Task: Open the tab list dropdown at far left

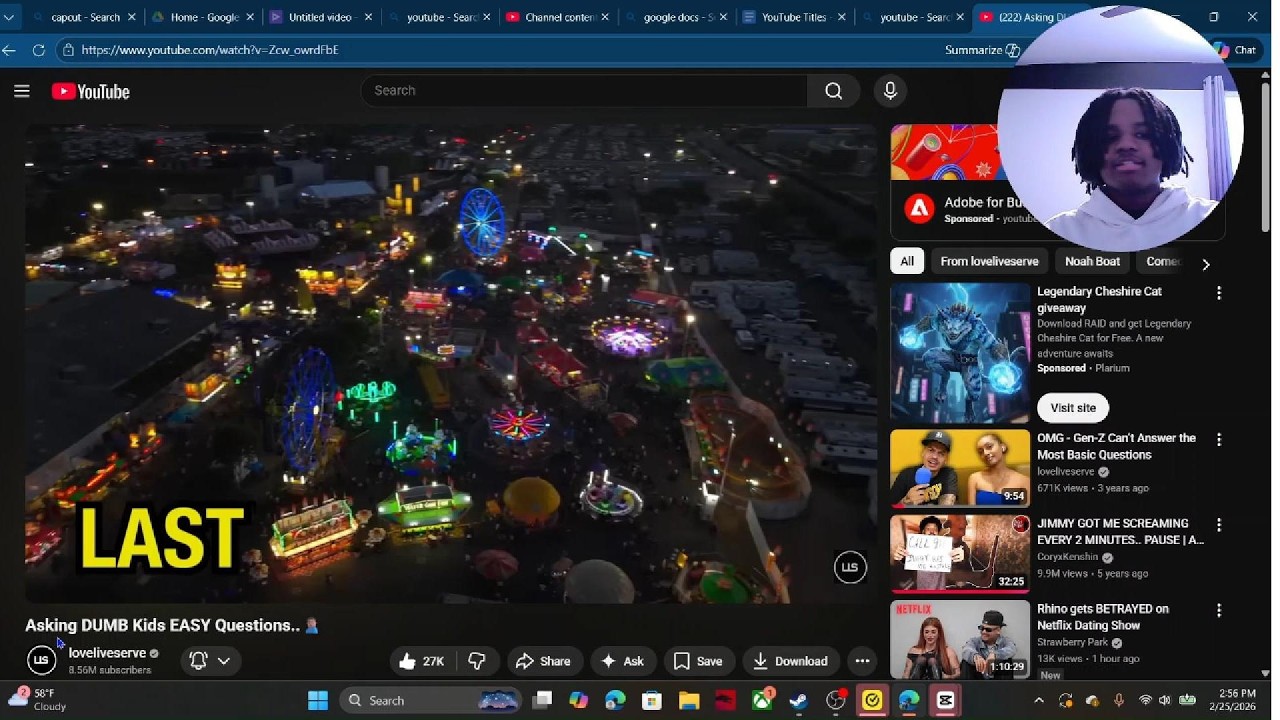Action: tap(9, 17)
